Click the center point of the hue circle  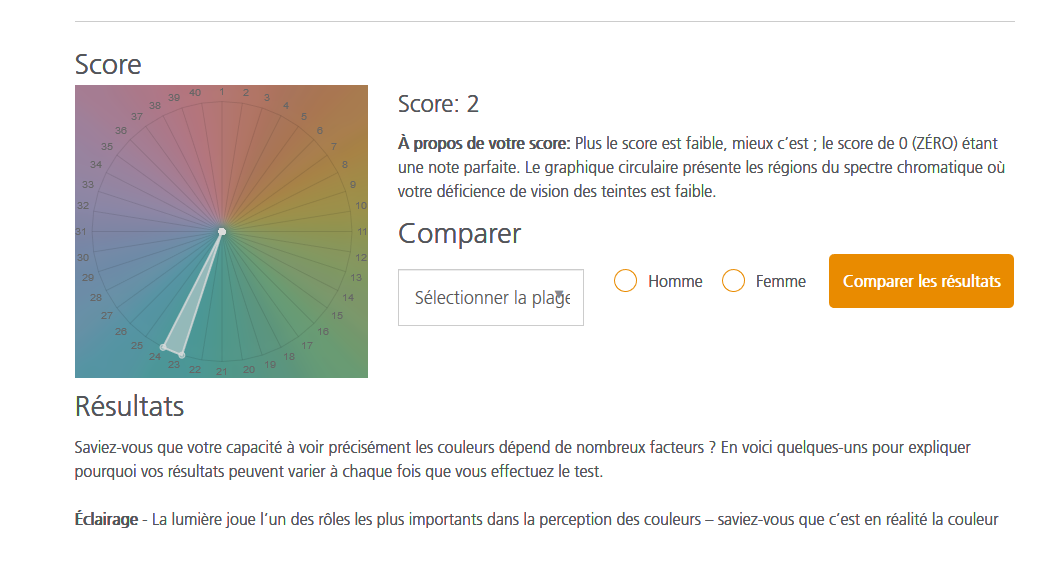(221, 230)
